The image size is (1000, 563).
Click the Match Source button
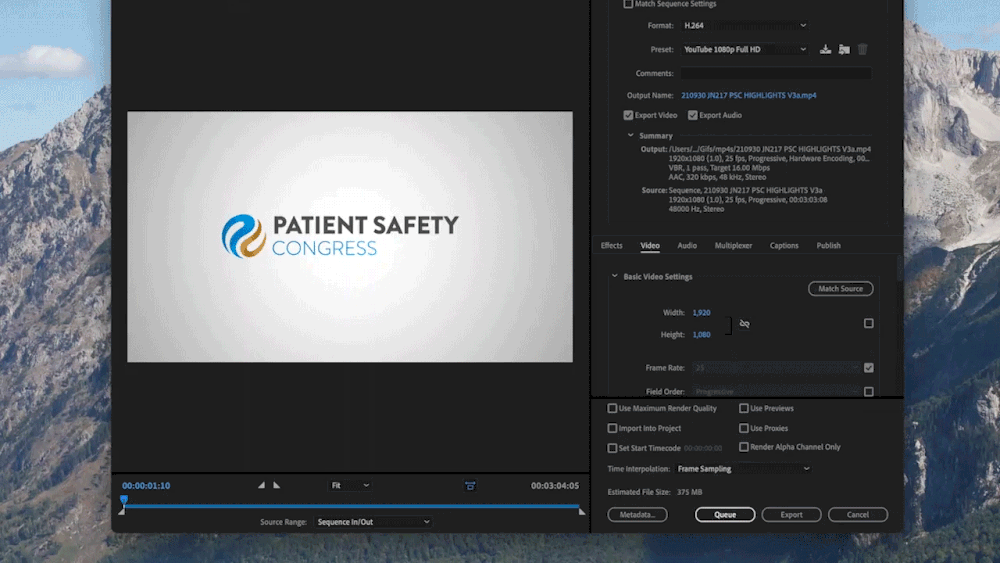point(841,289)
